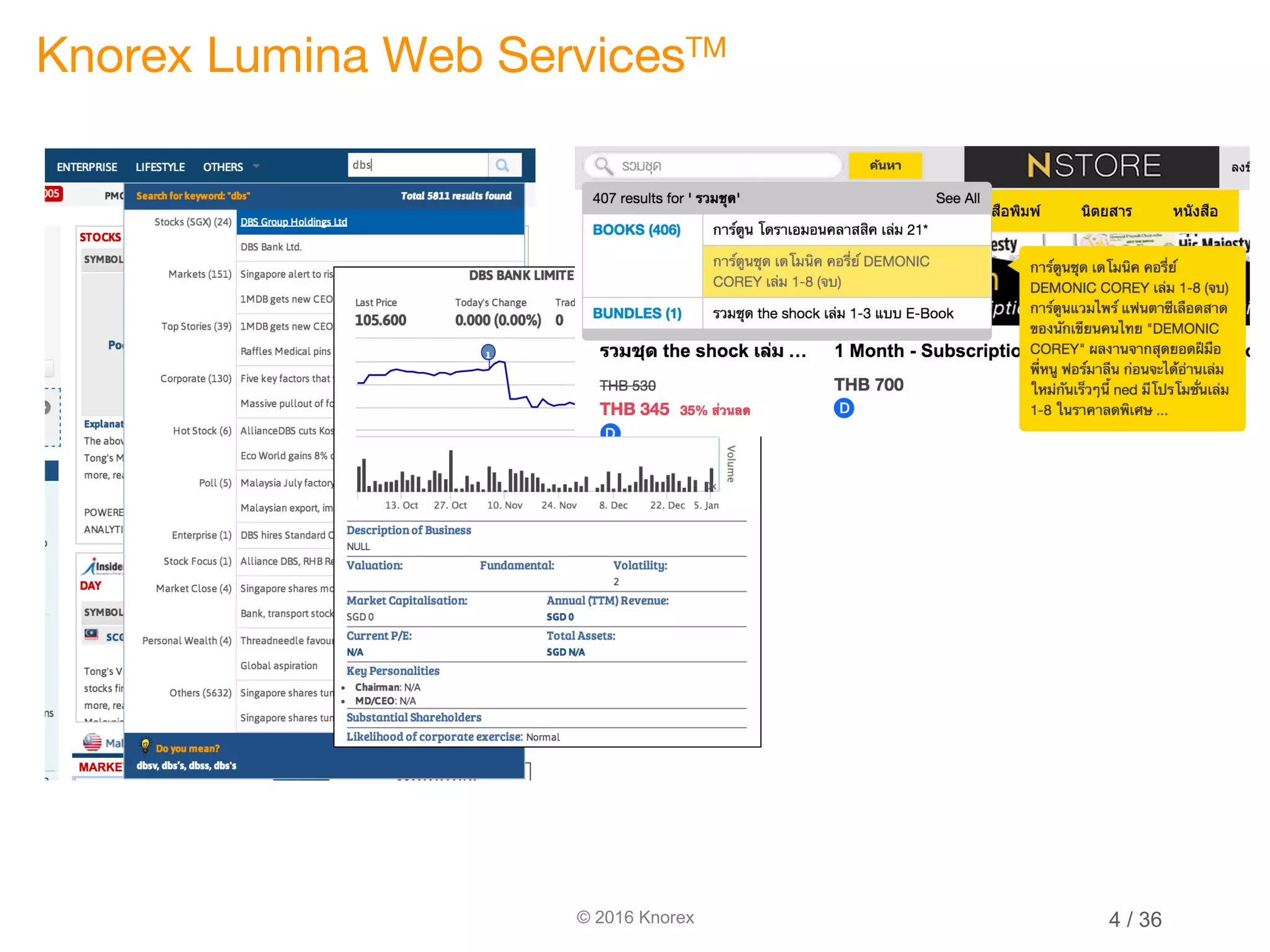Open DBS Group Holdings Ltd result
The width and height of the screenshot is (1270, 952).
click(x=293, y=222)
